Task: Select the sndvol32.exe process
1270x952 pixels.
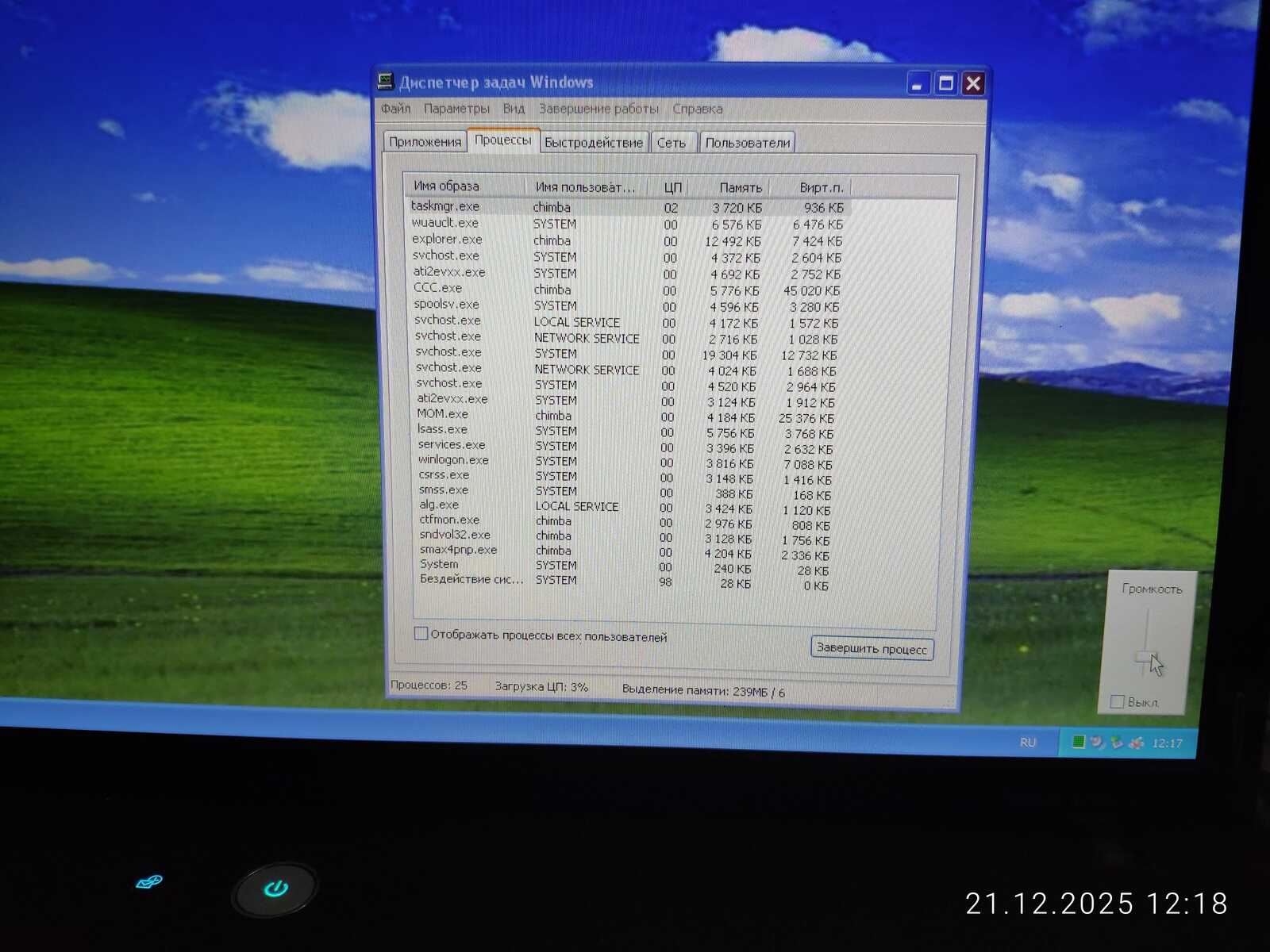Action: point(627,537)
